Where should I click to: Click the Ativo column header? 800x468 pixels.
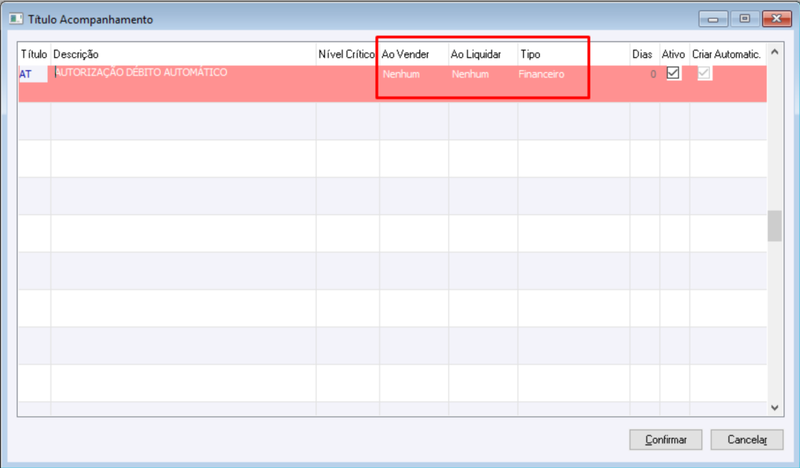pos(674,54)
